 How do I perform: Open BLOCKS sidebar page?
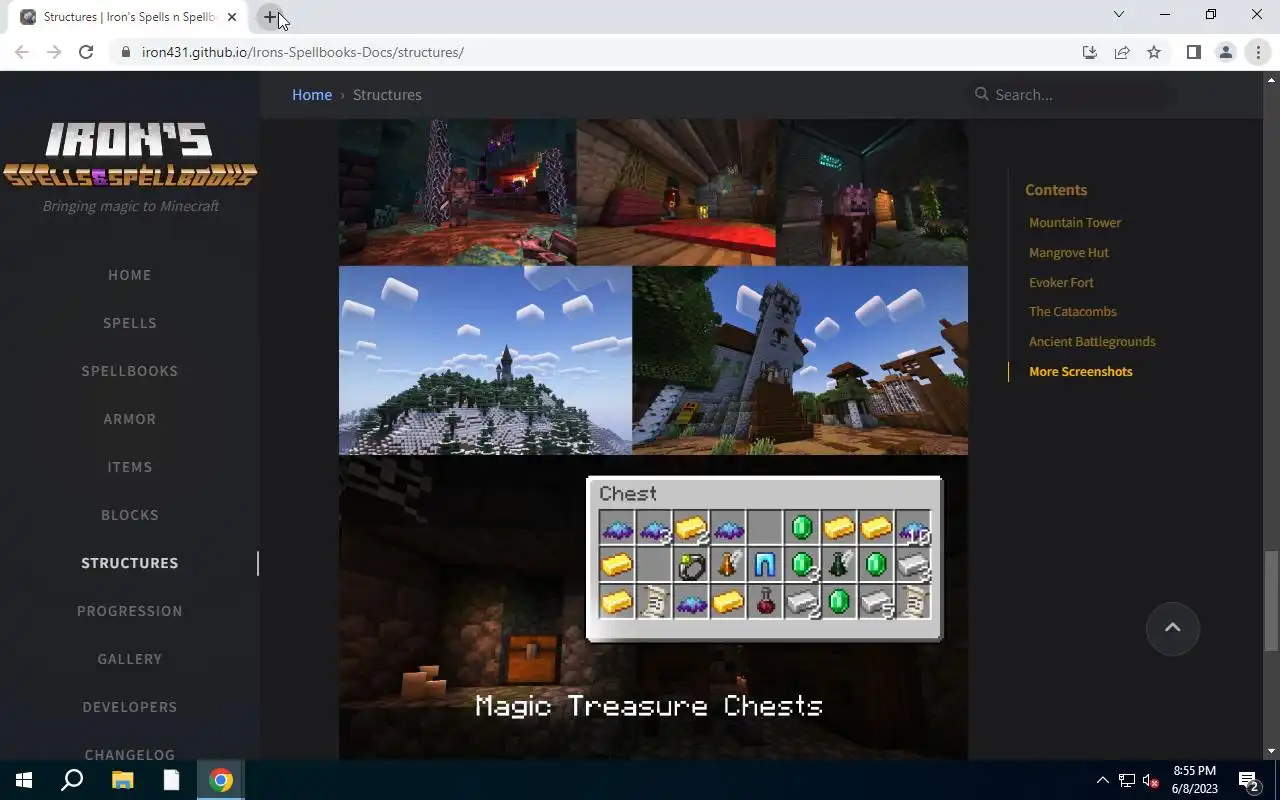click(130, 515)
